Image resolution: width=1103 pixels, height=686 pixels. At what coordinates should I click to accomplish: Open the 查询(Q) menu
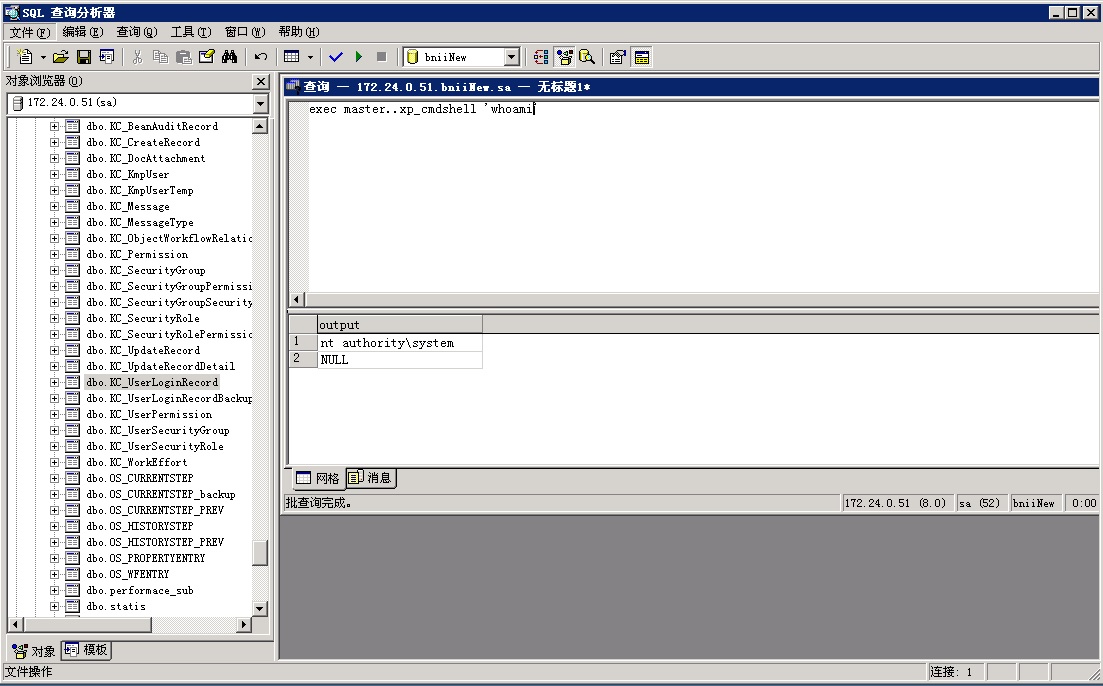coord(137,32)
